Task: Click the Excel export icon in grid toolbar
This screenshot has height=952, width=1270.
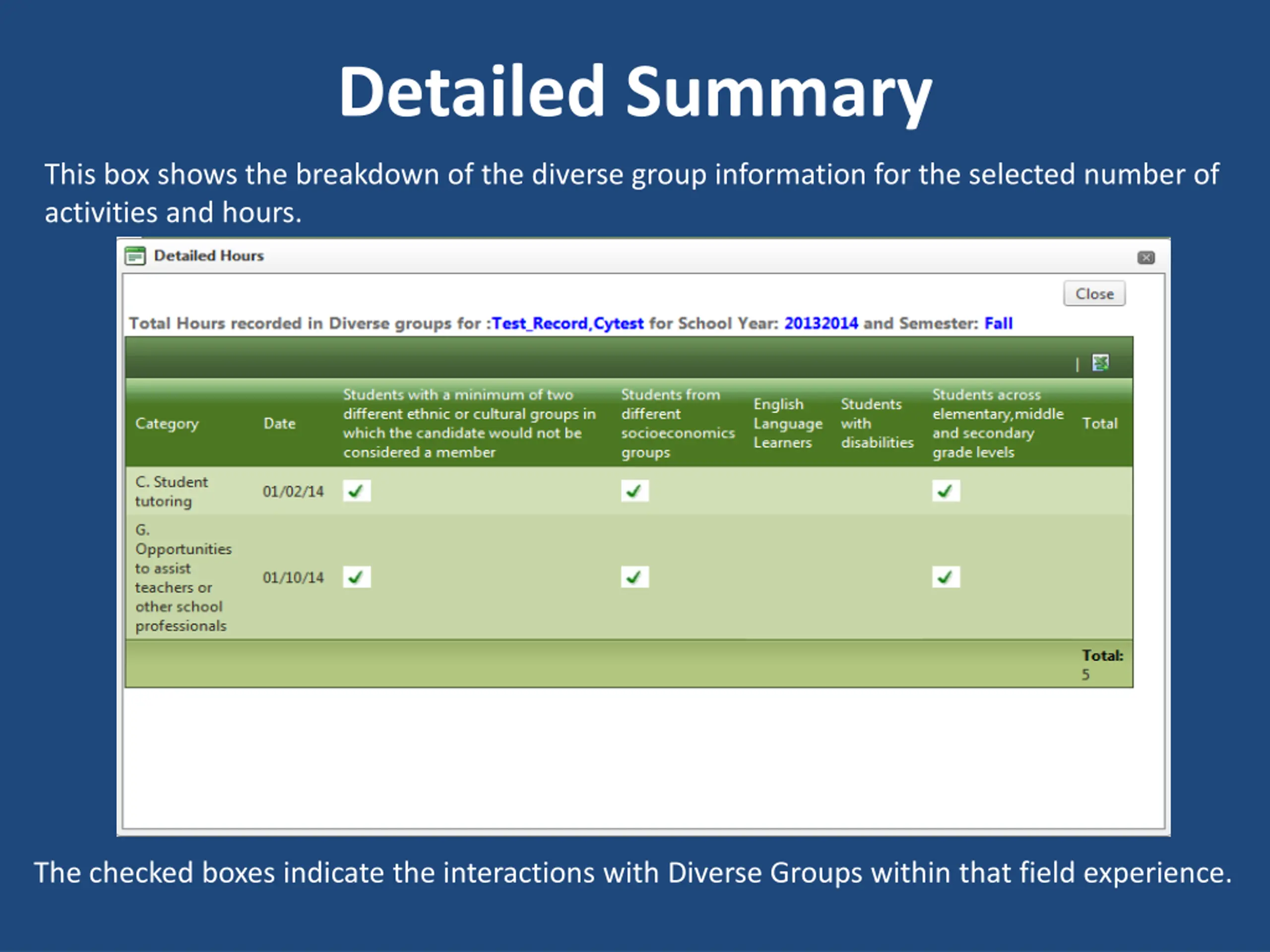Action: (1100, 362)
